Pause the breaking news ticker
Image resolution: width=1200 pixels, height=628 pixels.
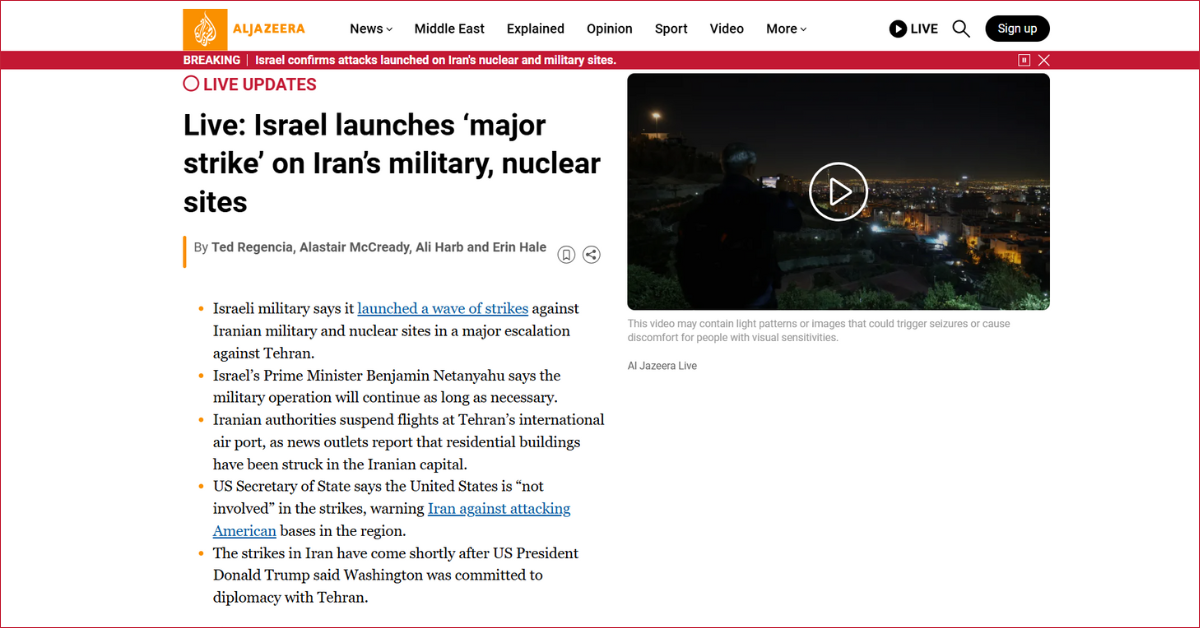tap(1024, 60)
